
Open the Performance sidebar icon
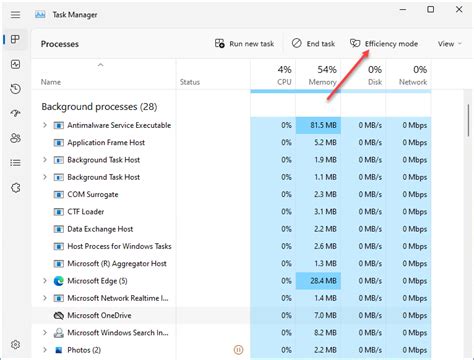[x=15, y=64]
